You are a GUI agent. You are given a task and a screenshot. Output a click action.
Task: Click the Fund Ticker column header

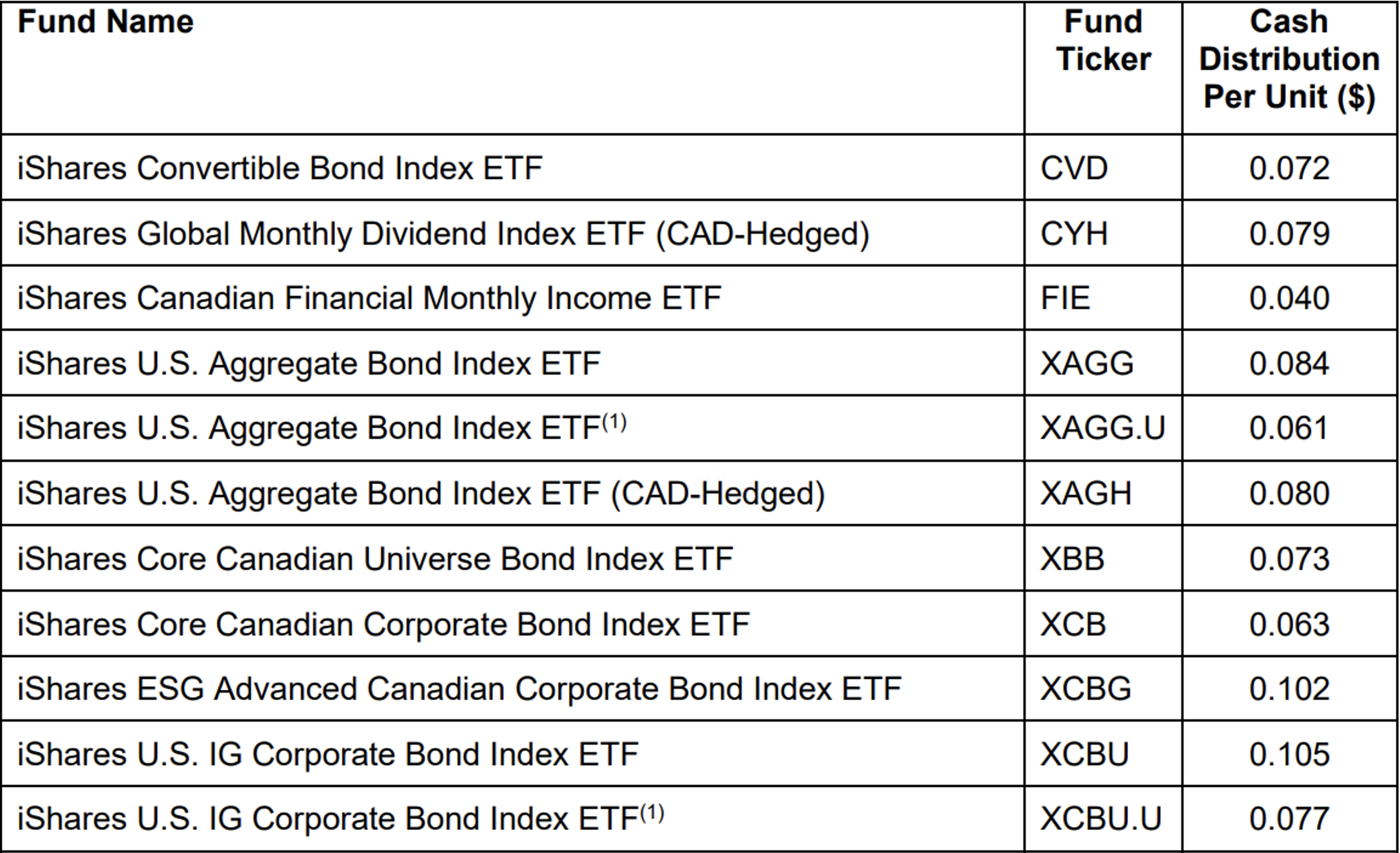click(1103, 41)
